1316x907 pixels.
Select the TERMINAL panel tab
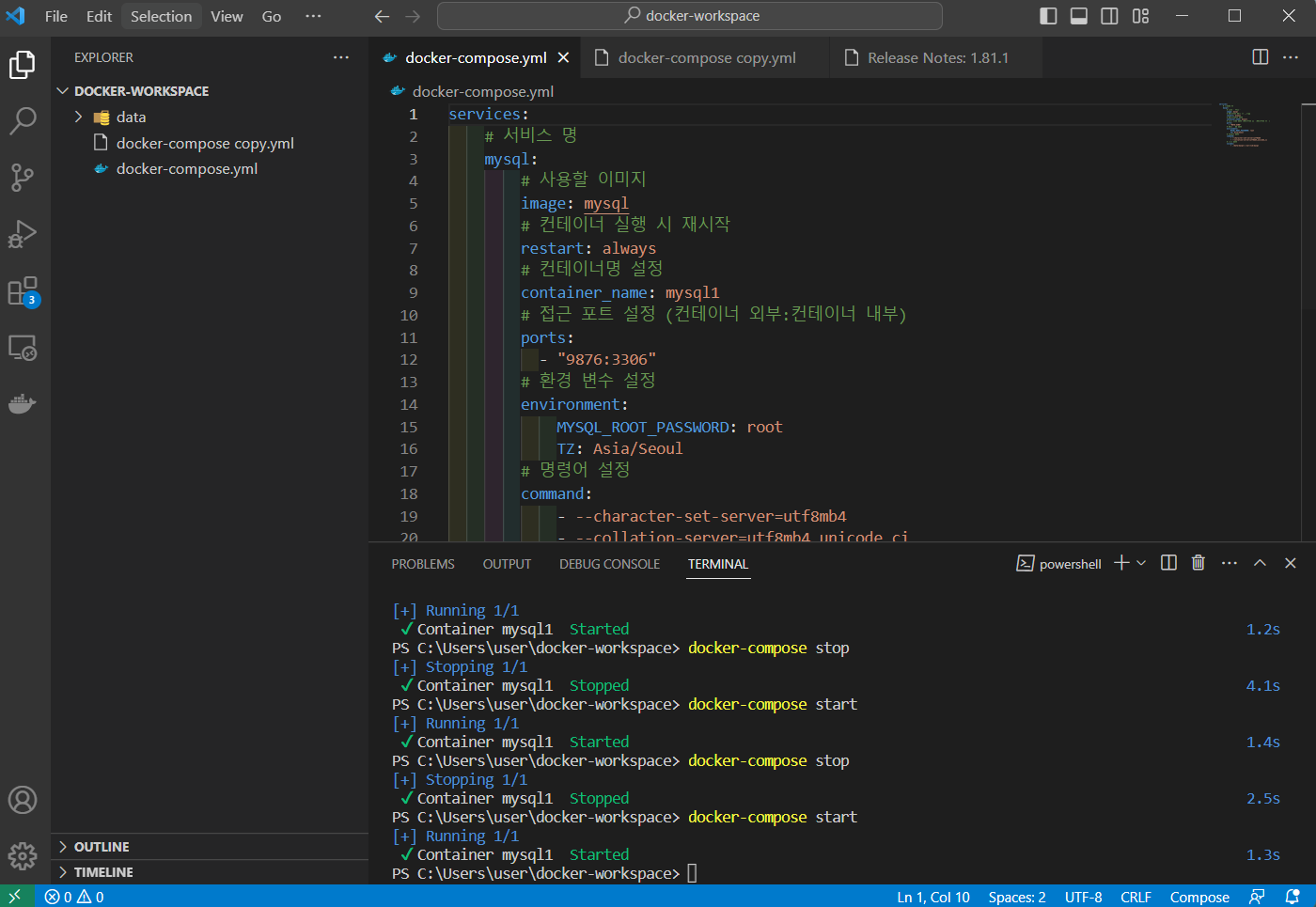tap(718, 564)
